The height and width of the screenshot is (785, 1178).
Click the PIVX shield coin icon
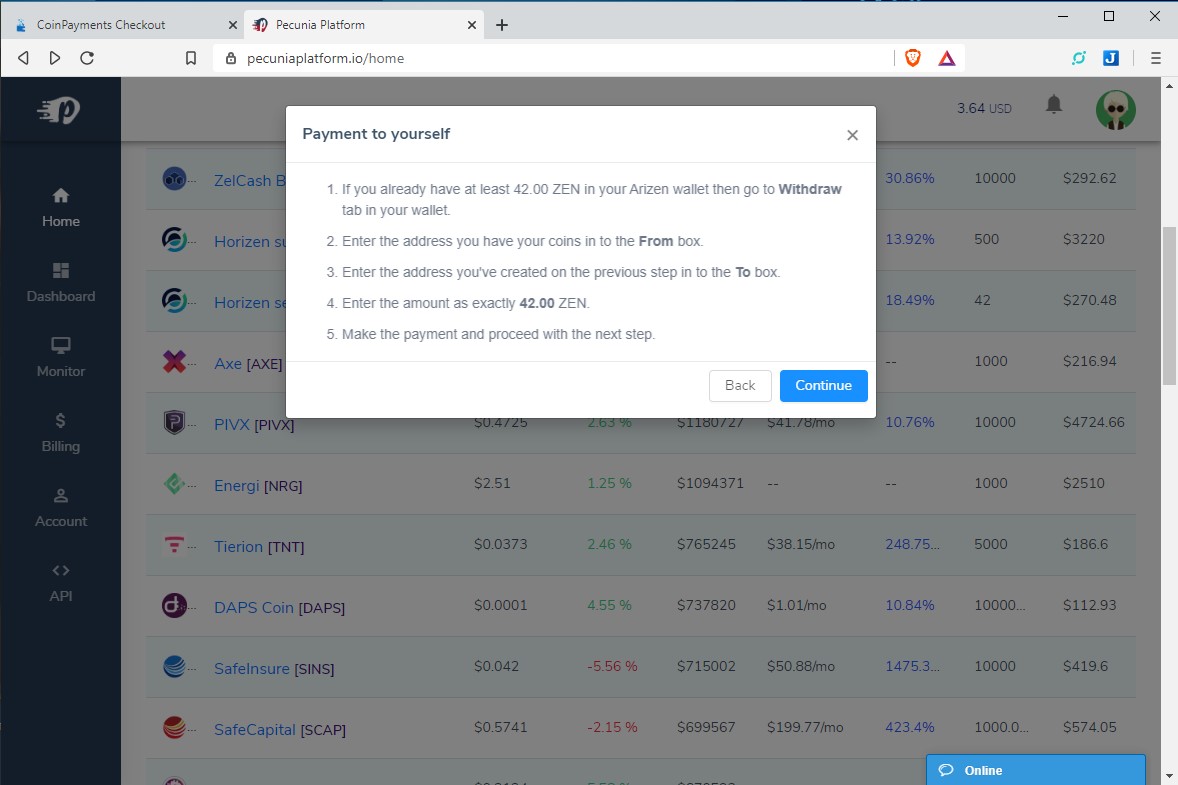(x=174, y=422)
